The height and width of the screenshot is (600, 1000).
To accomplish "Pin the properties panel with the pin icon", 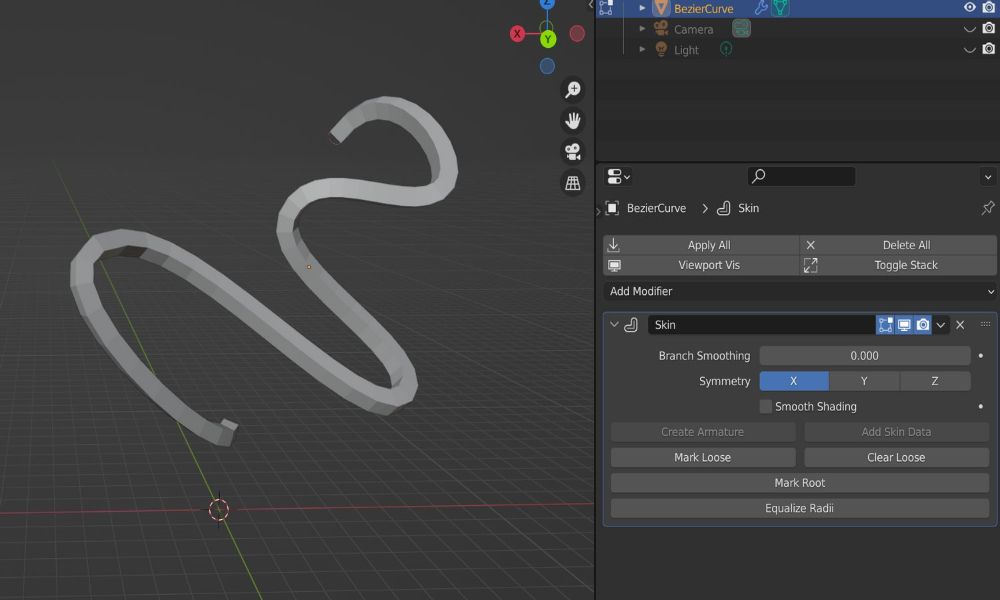I will tap(987, 208).
